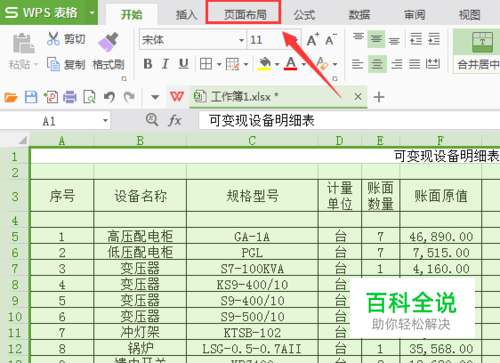500x363 pixels.
Task: Open print preview icon
Action: pos(89,97)
